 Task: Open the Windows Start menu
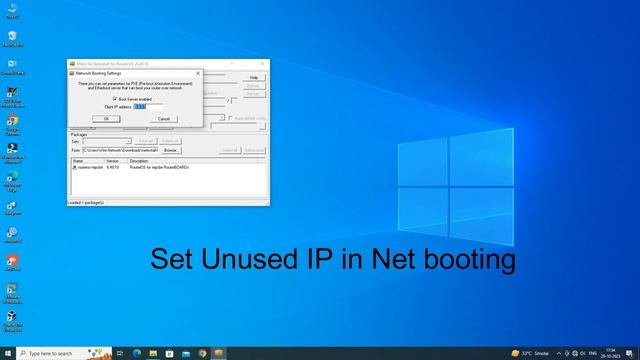(x=8, y=353)
